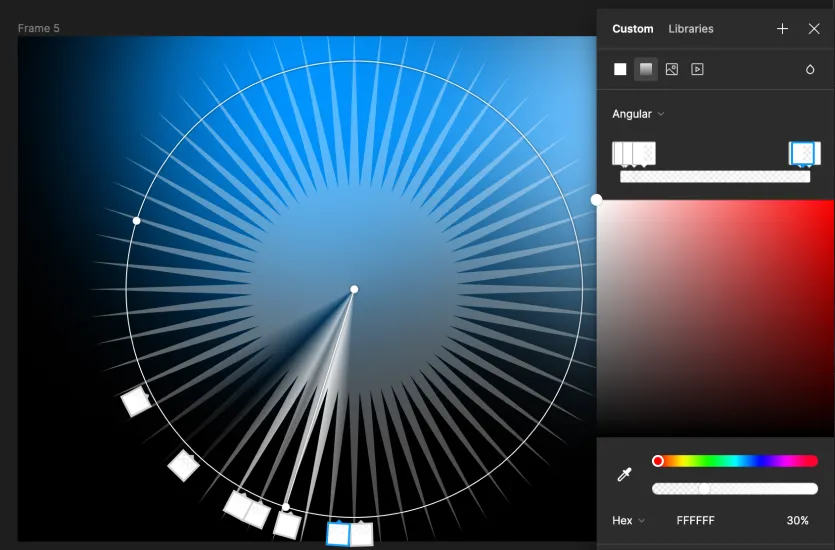Open the Angular gradient type dropdown
This screenshot has width=835, height=550.
(638, 114)
